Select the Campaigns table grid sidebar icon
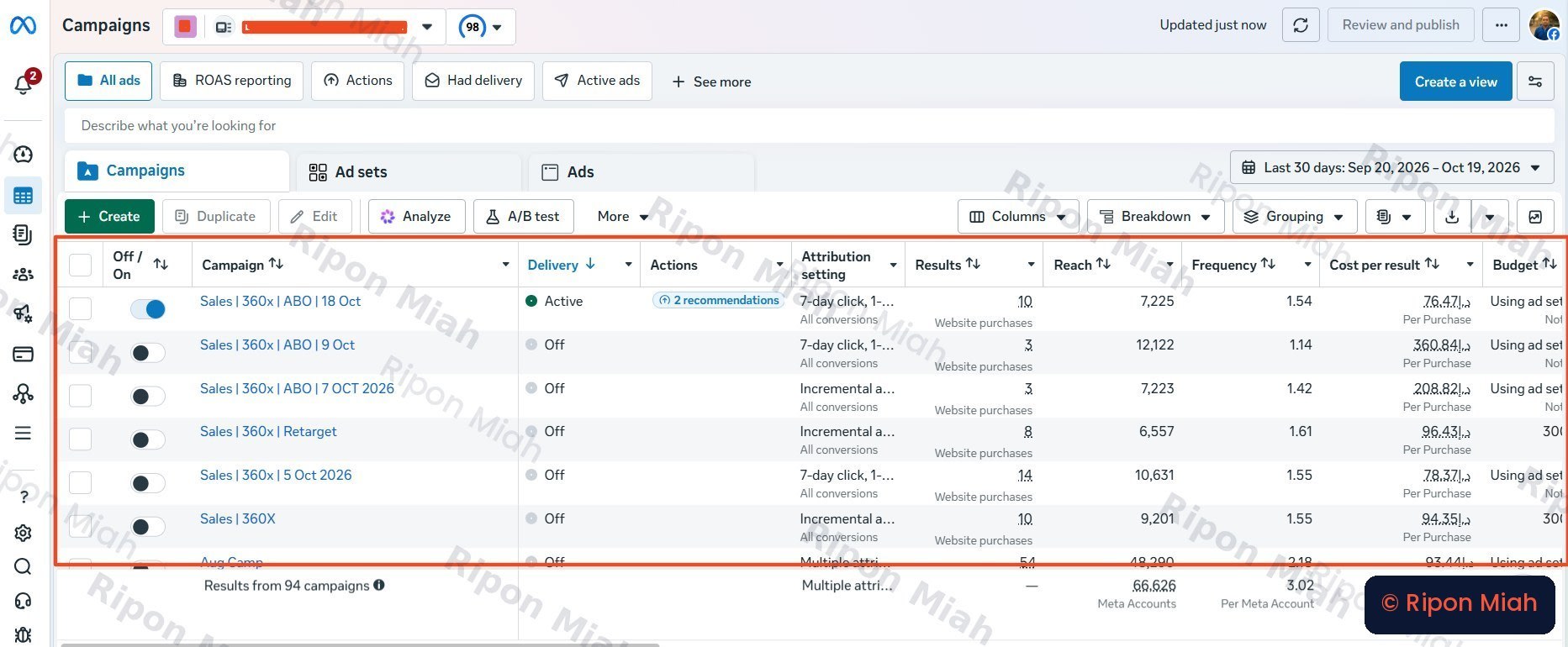The height and width of the screenshot is (647, 1568). coord(24,196)
